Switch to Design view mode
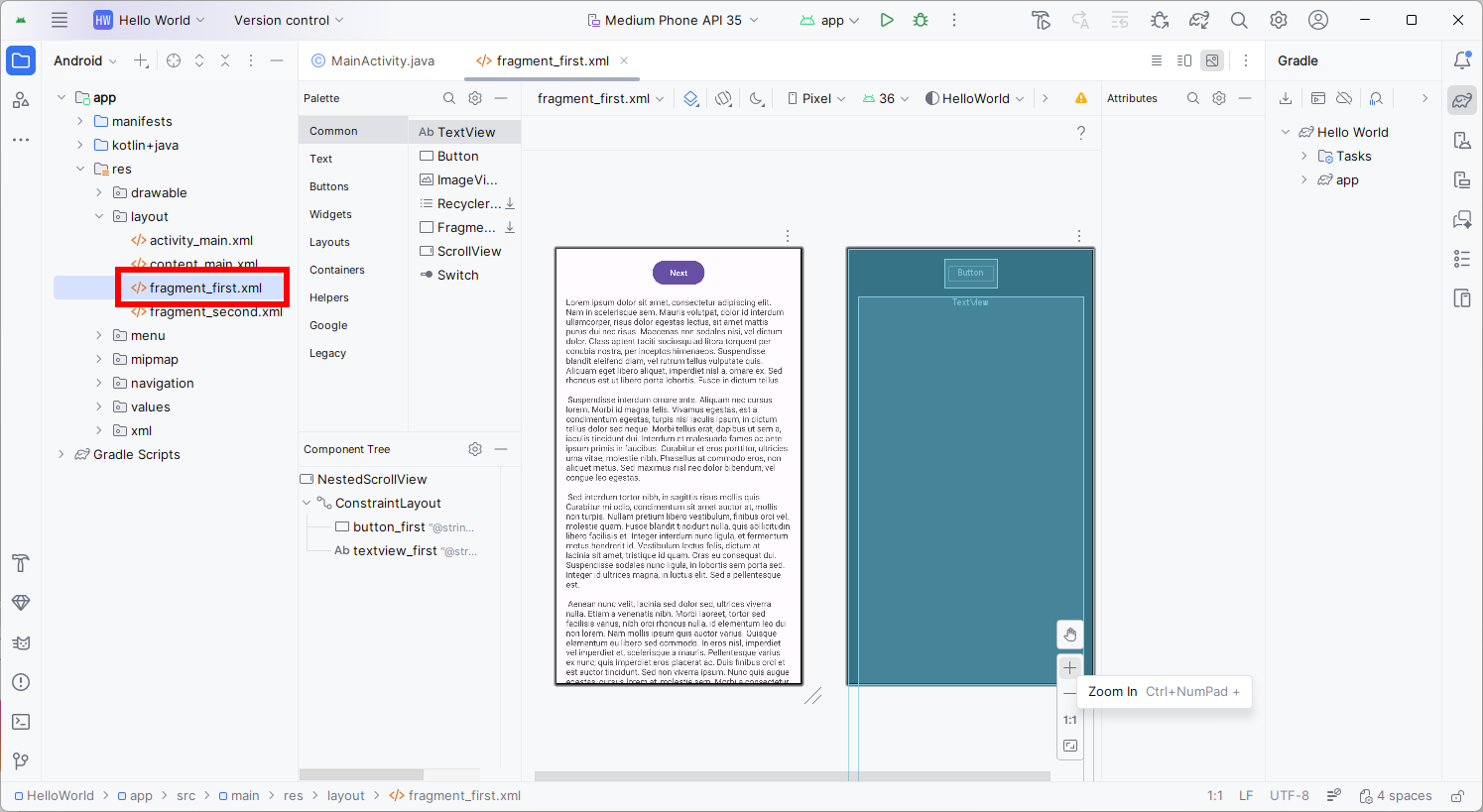 [1212, 60]
